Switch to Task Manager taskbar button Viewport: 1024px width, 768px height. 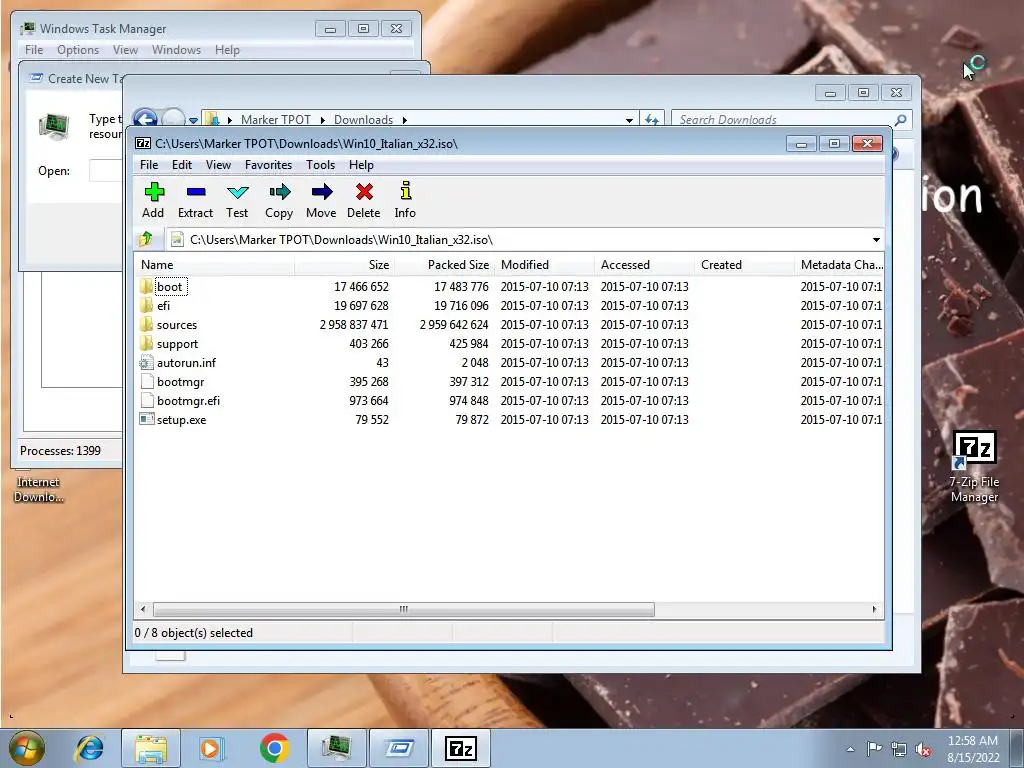[x=337, y=748]
